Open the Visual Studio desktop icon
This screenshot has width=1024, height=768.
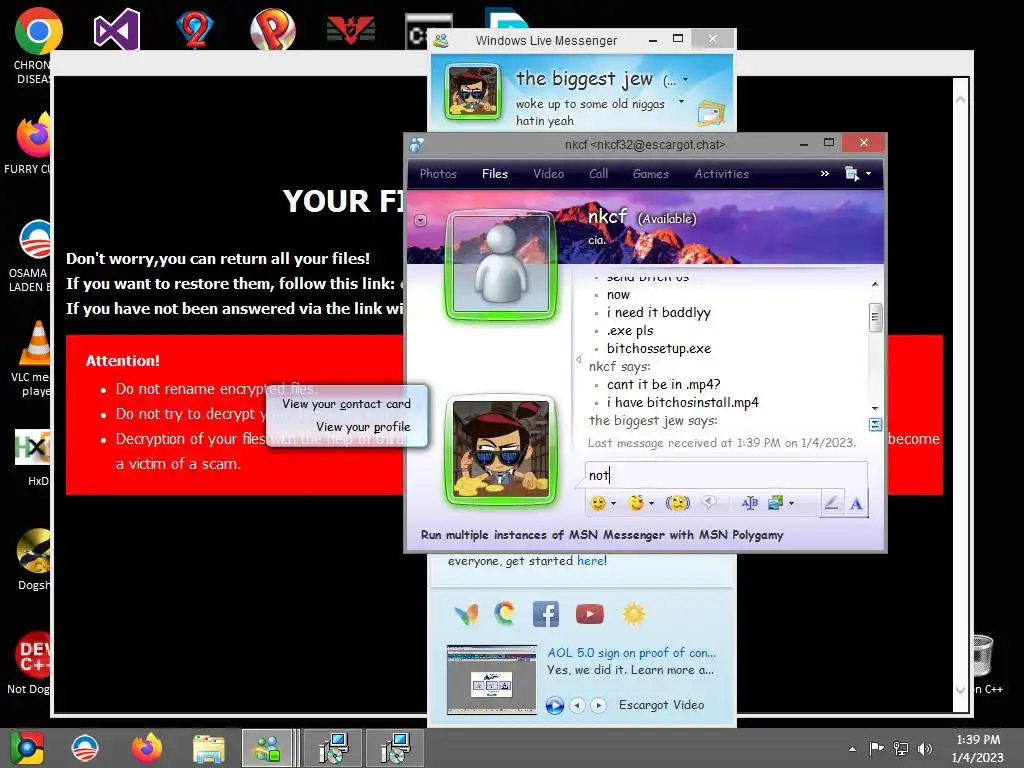(x=117, y=29)
